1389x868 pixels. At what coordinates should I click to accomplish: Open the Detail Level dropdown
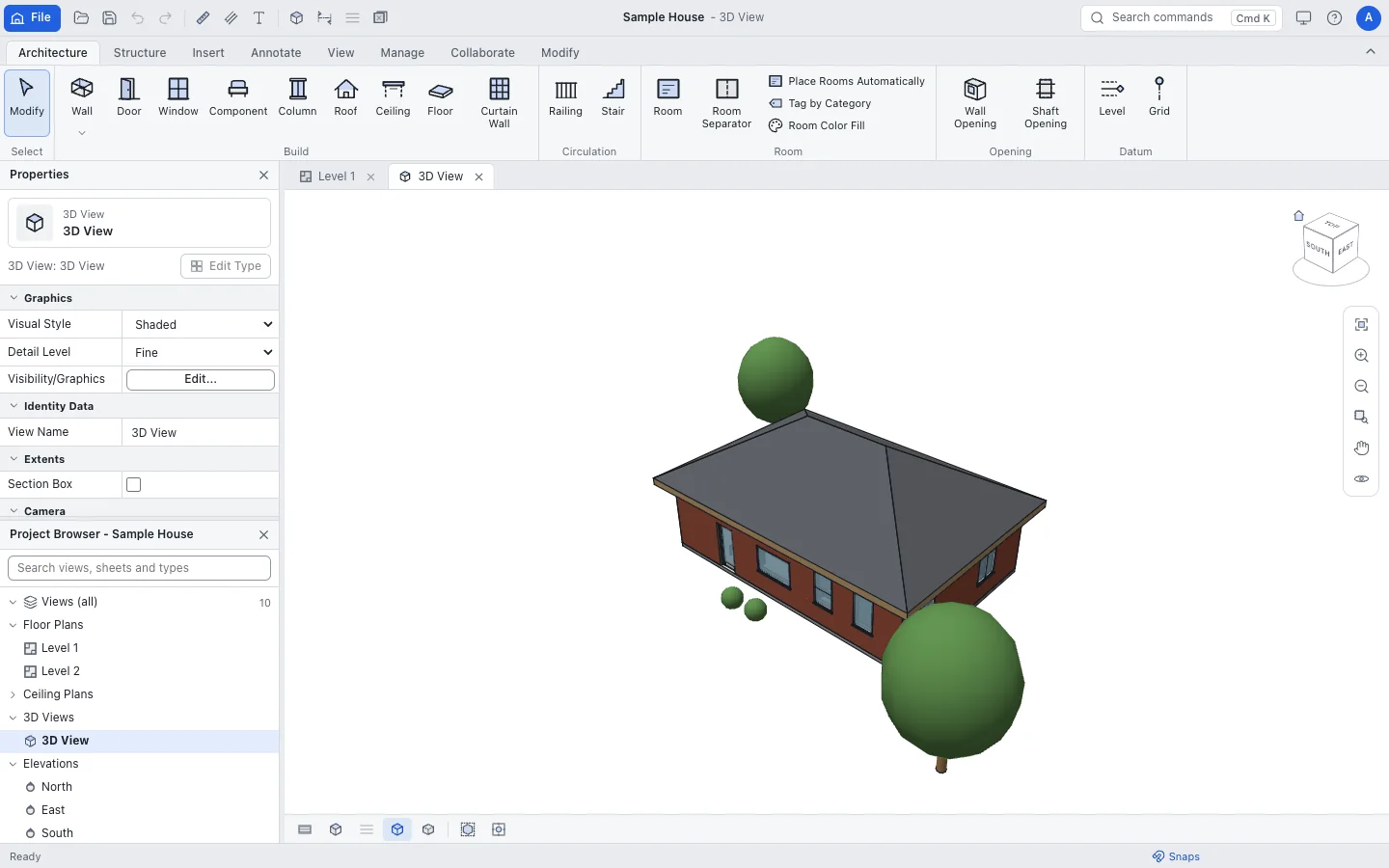(x=201, y=352)
